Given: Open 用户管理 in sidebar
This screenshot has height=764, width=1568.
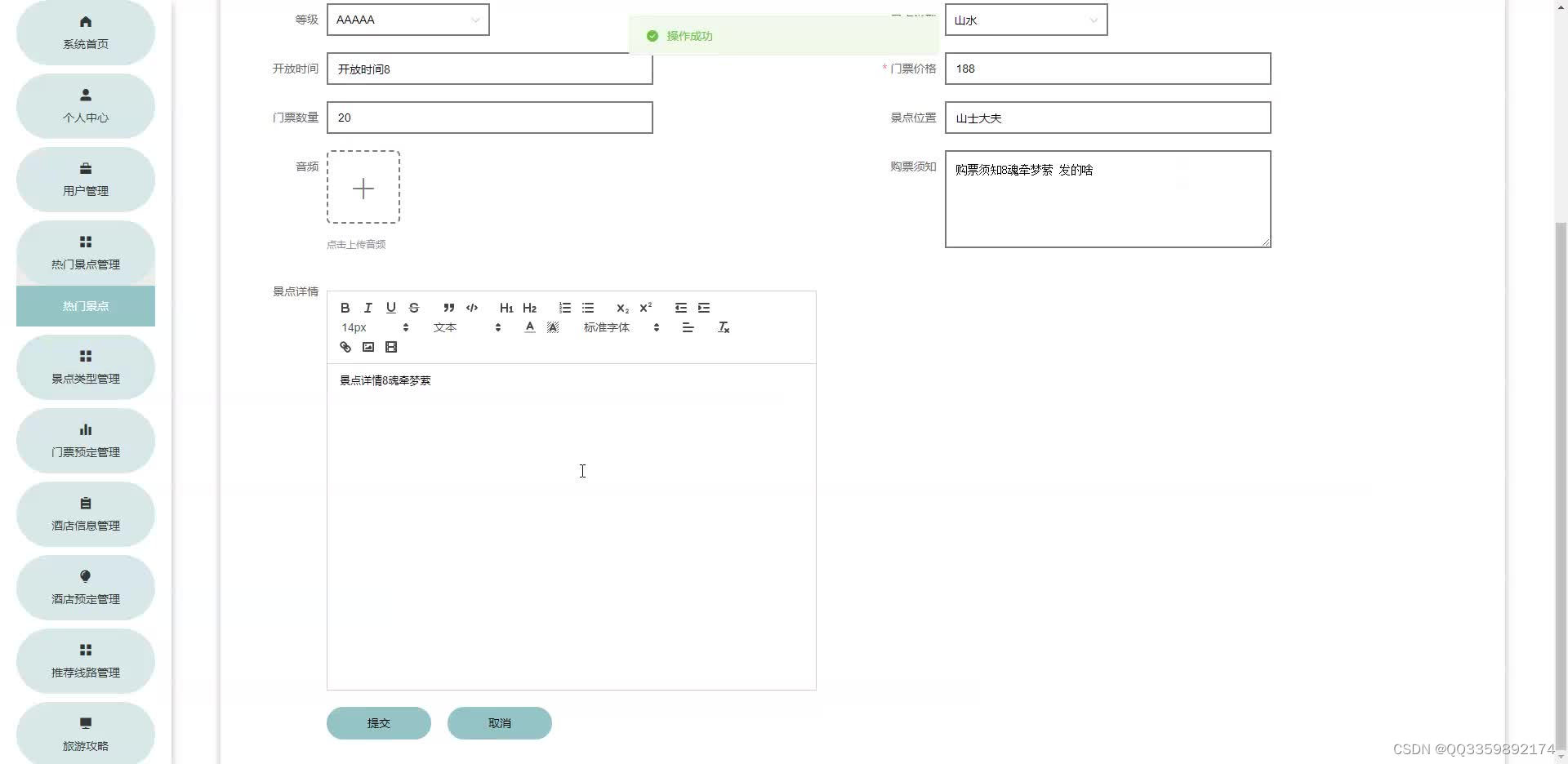Looking at the screenshot, I should (x=86, y=180).
